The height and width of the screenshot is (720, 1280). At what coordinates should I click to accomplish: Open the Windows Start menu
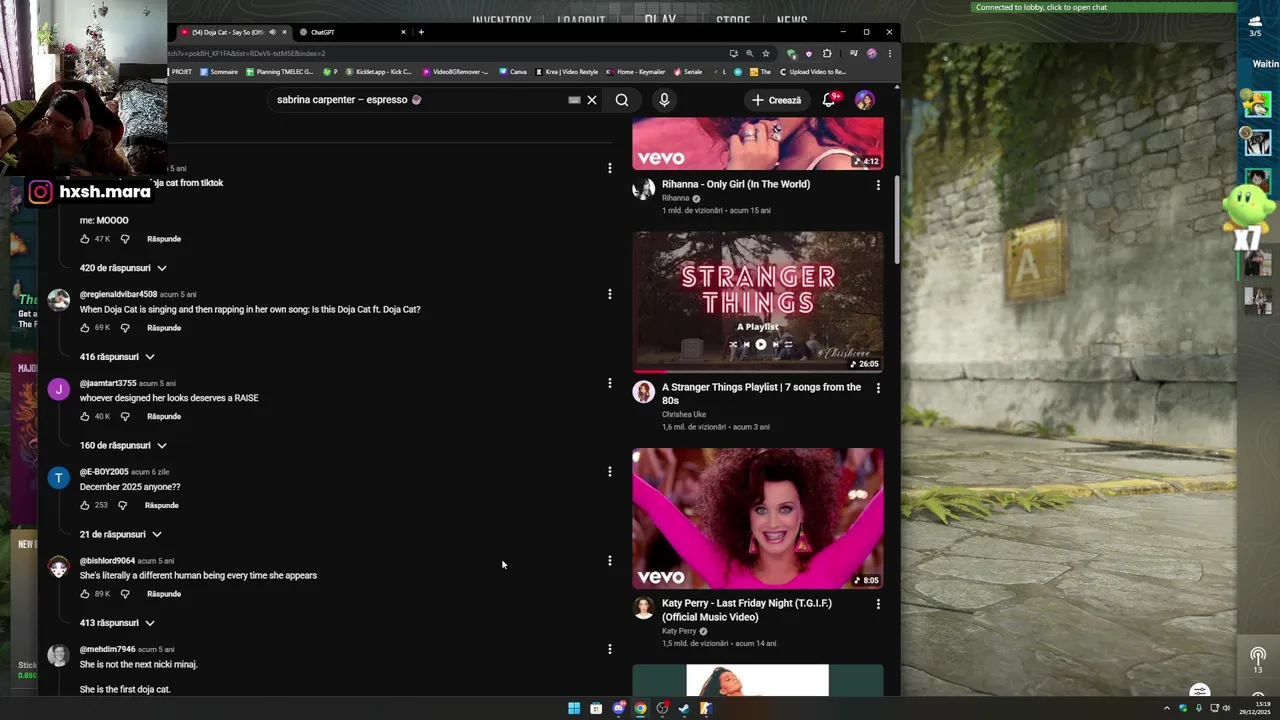click(574, 708)
